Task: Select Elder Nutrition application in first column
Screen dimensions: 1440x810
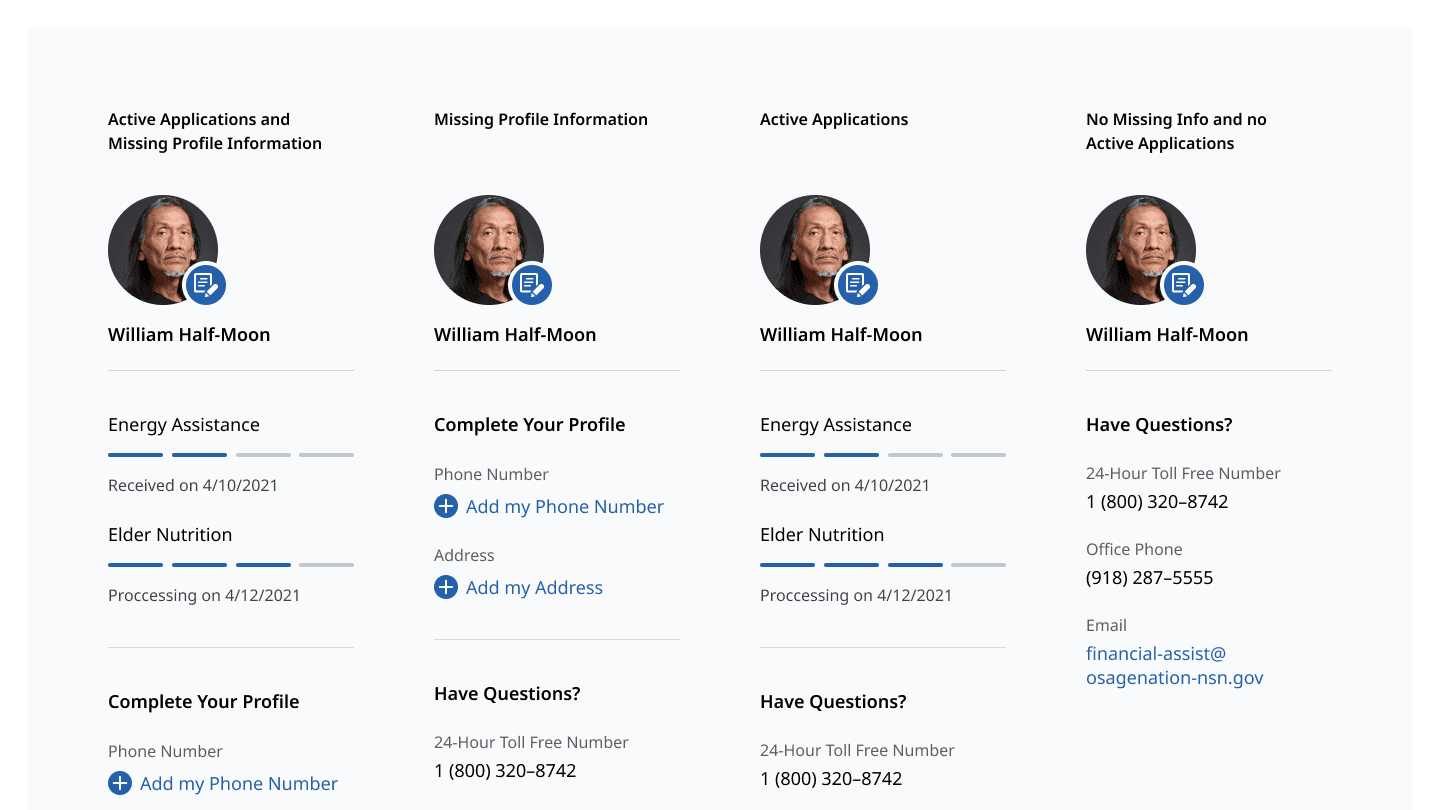Action: click(170, 535)
